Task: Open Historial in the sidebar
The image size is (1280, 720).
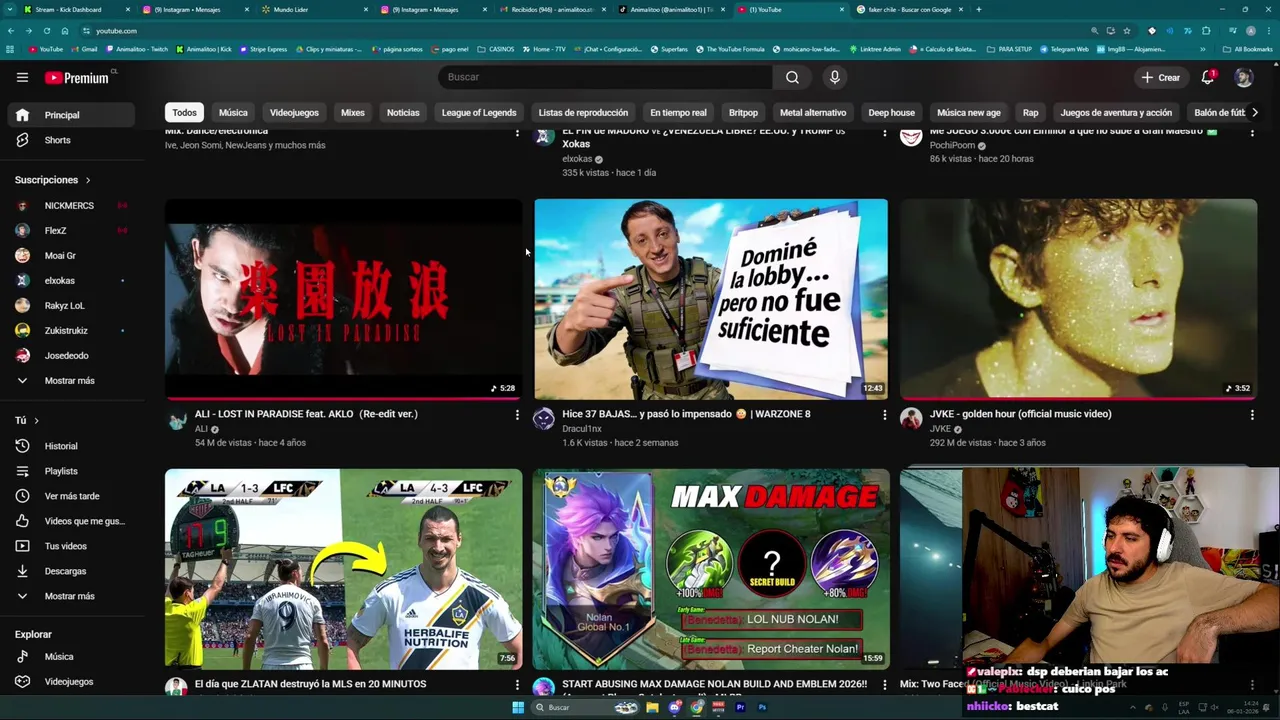Action: pos(72,446)
